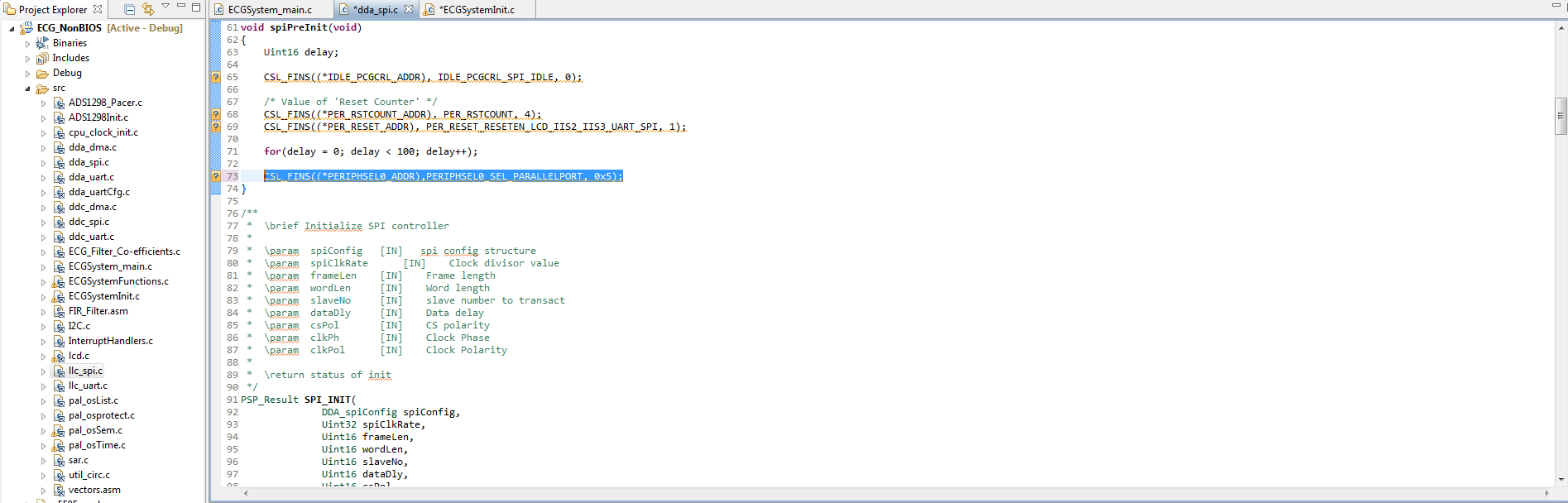Expand the ADS1298_Pacer.c node
The image size is (1568, 503).
pyautogui.click(x=43, y=103)
